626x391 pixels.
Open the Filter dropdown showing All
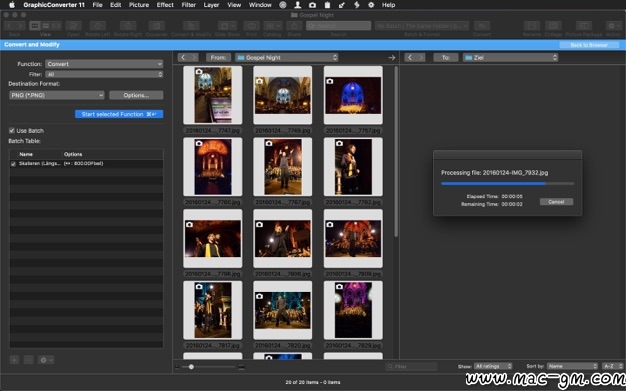click(x=104, y=74)
